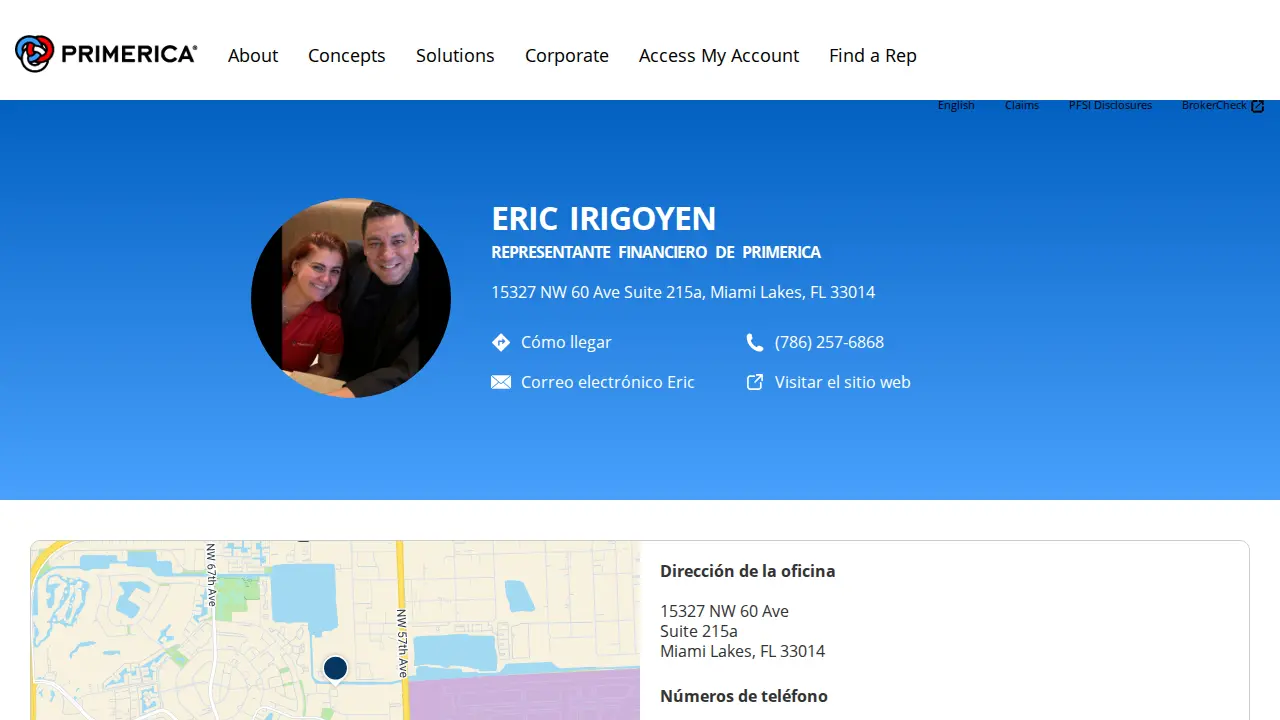This screenshot has width=1280, height=720.
Task: Click the email envelope icon
Action: coord(501,382)
